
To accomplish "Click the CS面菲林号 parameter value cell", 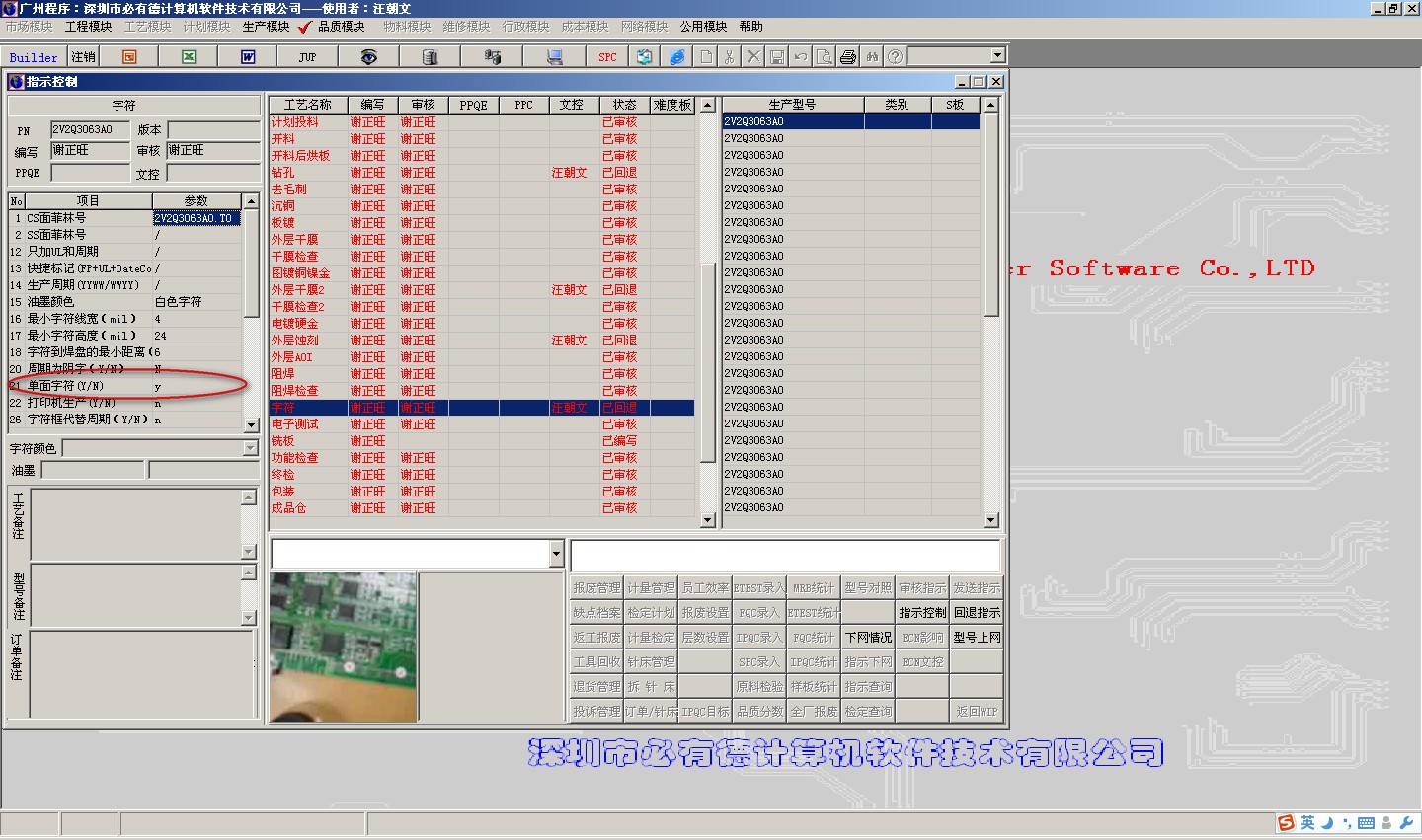I will point(197,218).
